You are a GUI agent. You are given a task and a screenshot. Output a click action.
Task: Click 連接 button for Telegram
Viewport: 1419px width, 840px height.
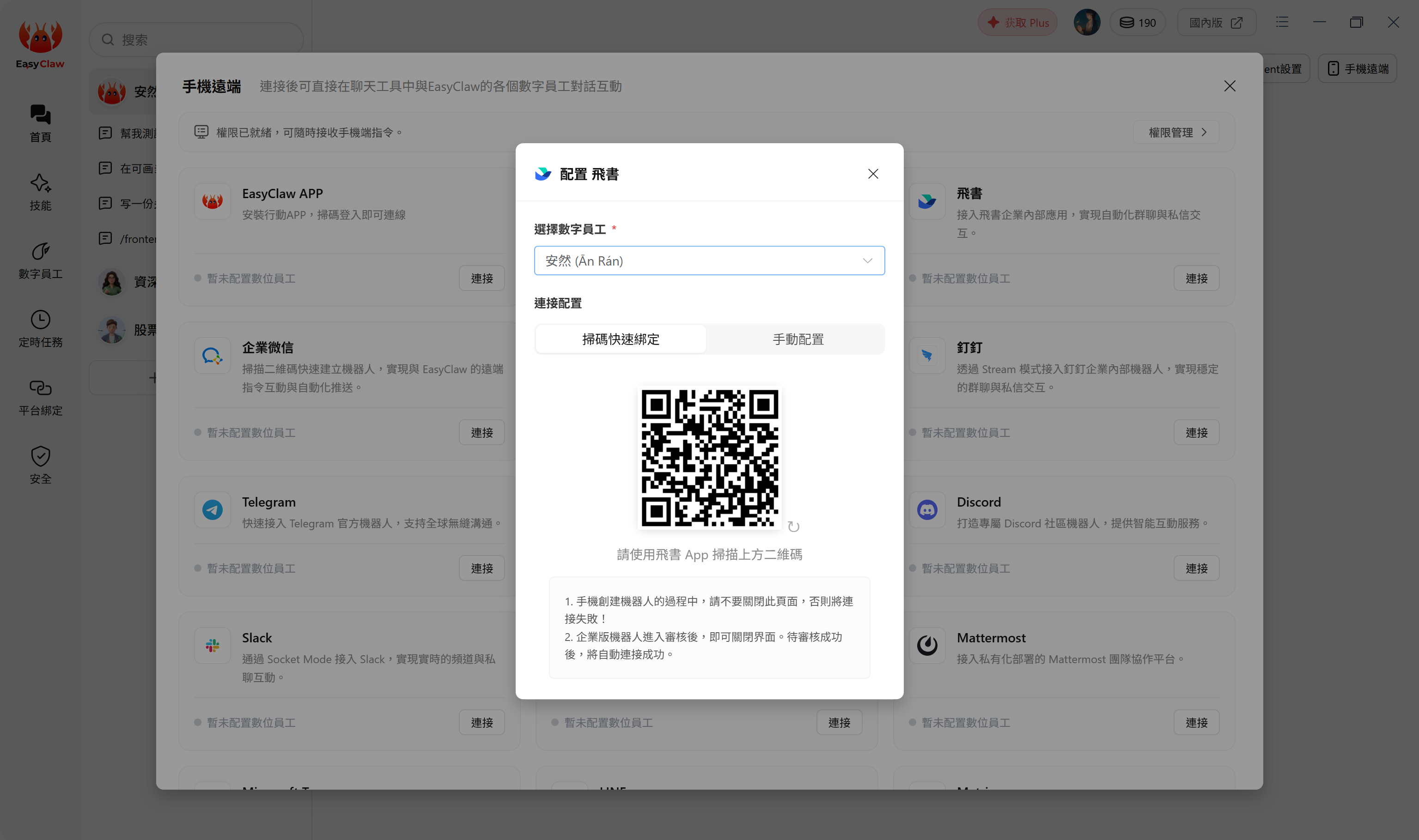[x=481, y=568]
